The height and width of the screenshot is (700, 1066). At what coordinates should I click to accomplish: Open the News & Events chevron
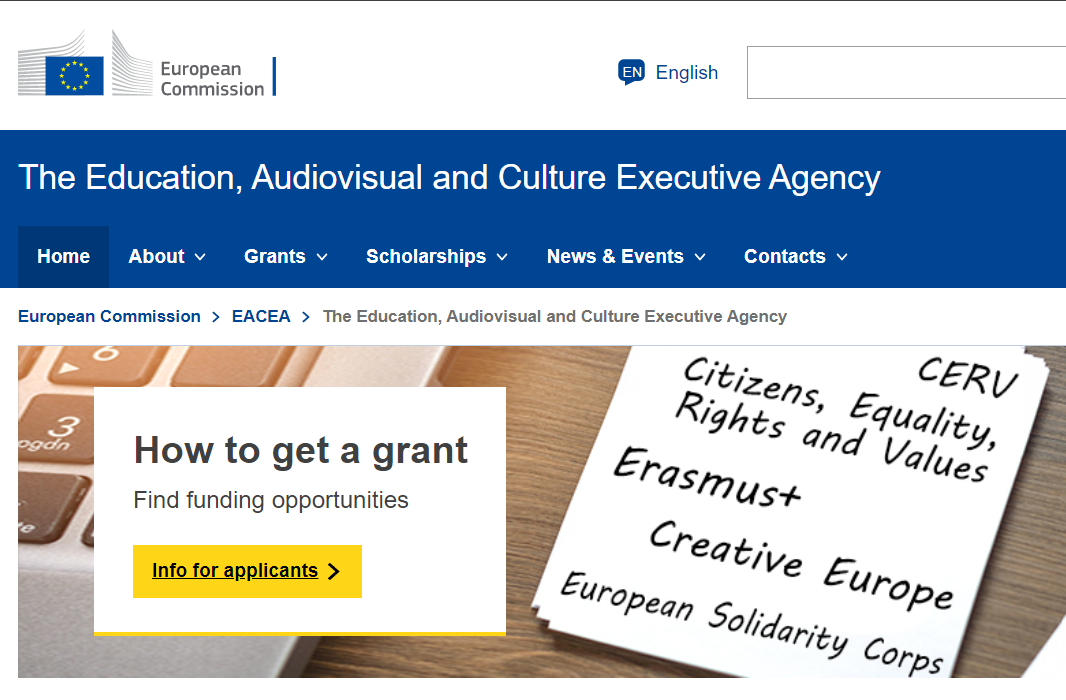700,257
